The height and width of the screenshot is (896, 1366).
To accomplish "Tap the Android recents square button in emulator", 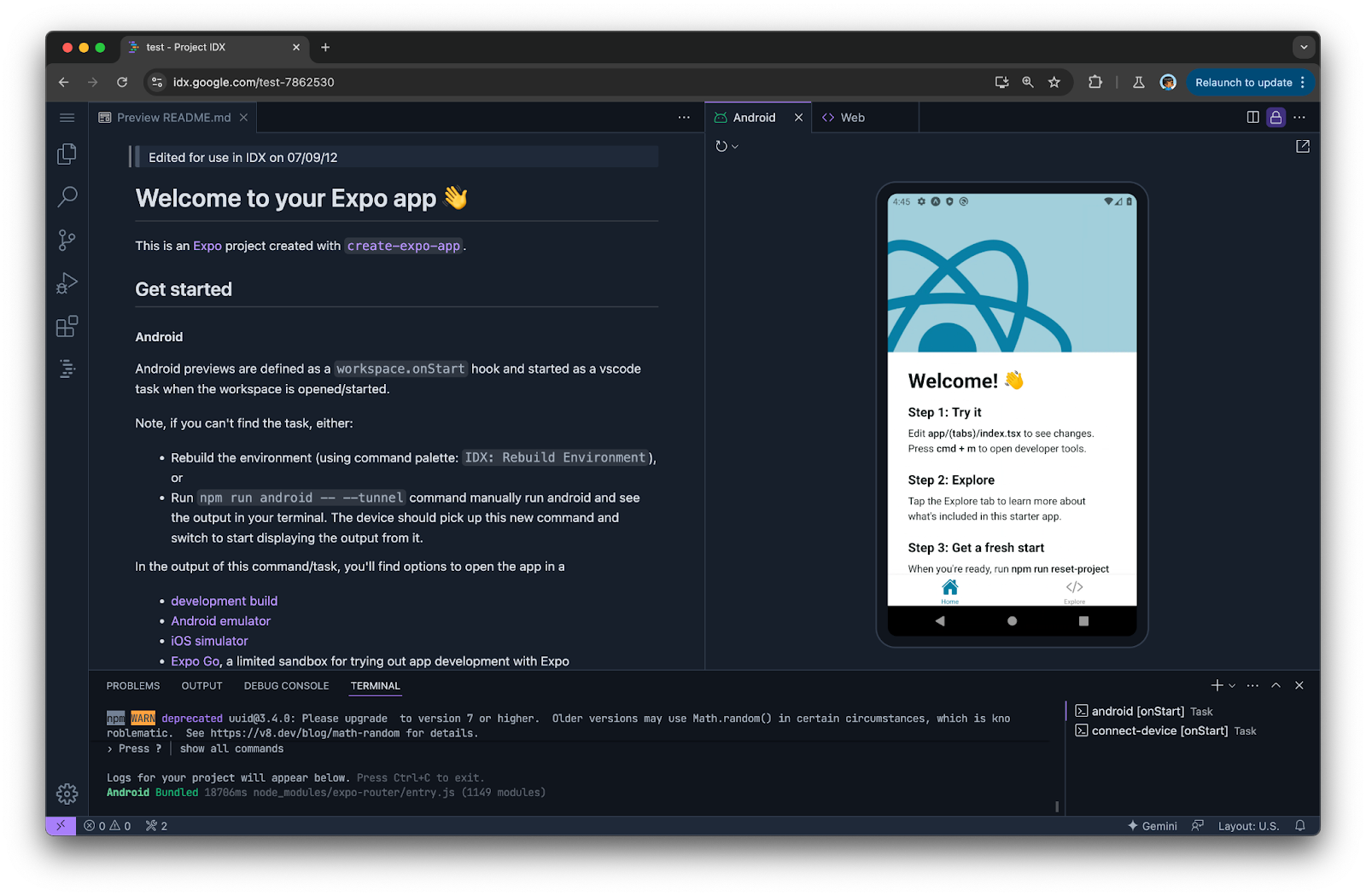I will pyautogui.click(x=1083, y=621).
